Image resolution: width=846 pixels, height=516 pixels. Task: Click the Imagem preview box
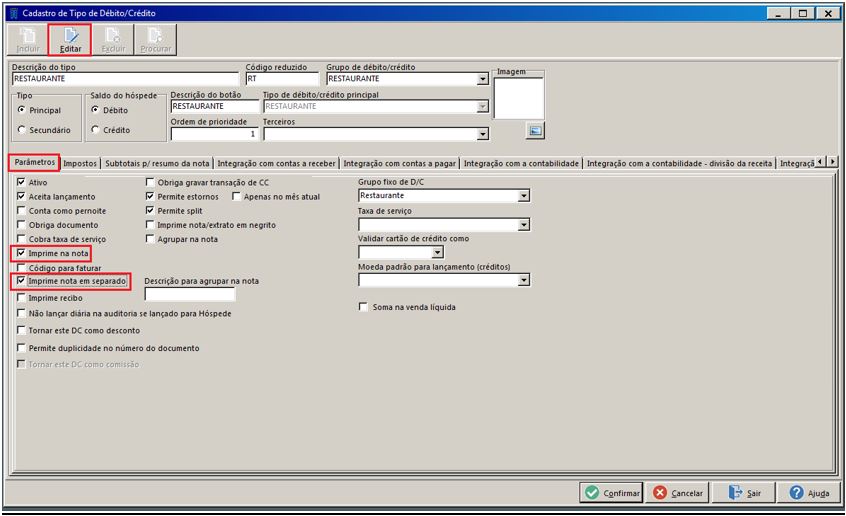[x=518, y=98]
